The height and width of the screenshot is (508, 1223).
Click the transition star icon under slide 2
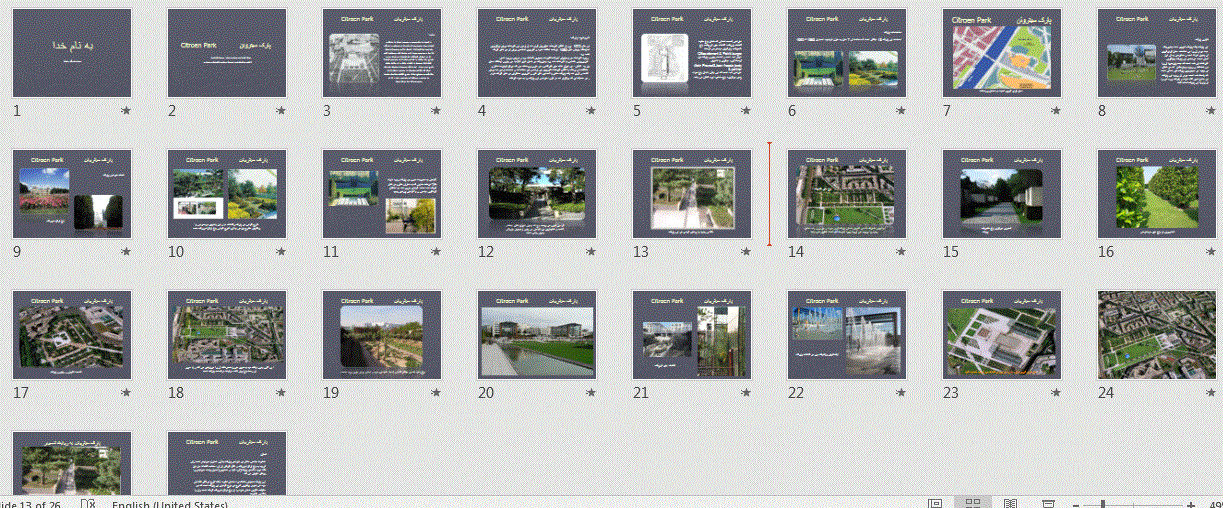[281, 111]
